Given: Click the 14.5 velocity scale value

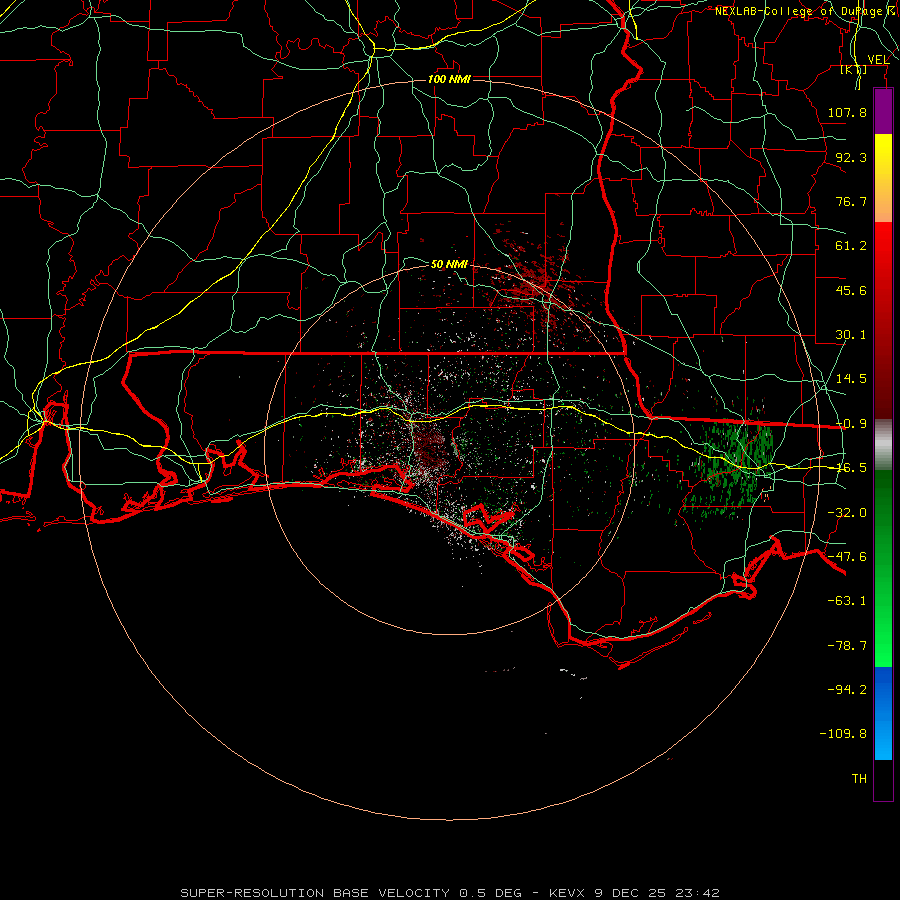Looking at the screenshot, I should tap(851, 379).
